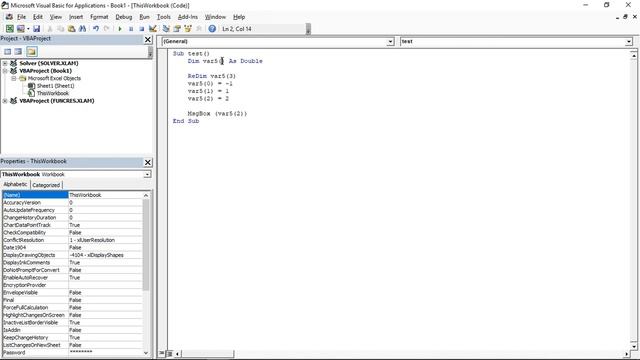
Task: Switch to the Categorized tab
Action: (46, 185)
